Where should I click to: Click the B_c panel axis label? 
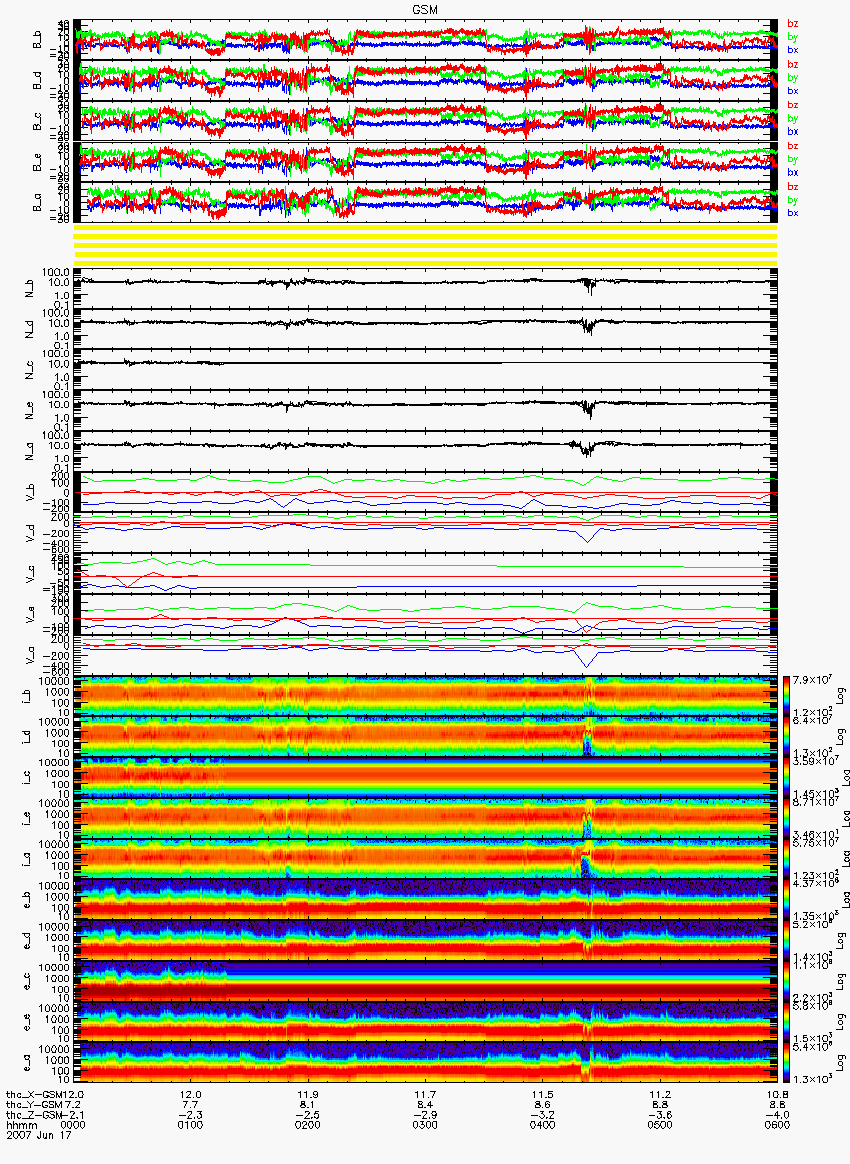[x=37, y=122]
